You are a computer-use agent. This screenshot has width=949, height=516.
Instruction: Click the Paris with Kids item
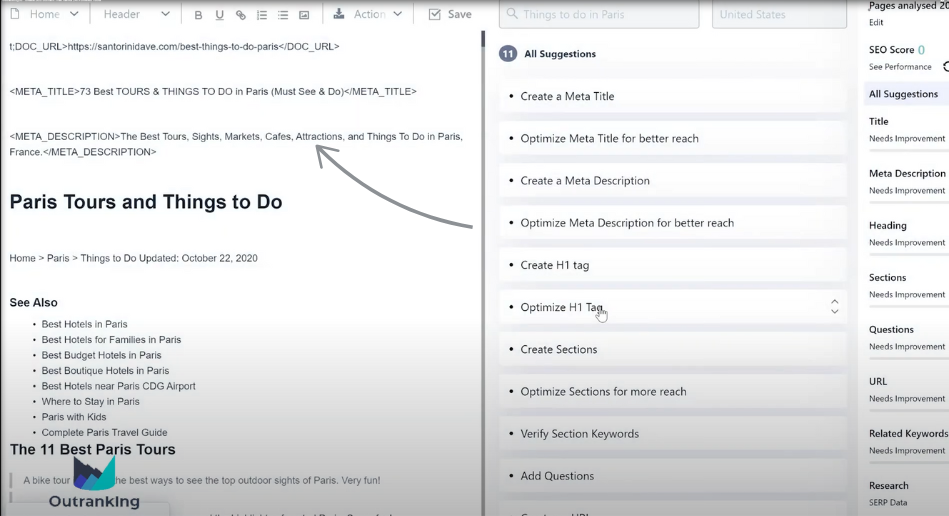[x=73, y=417]
